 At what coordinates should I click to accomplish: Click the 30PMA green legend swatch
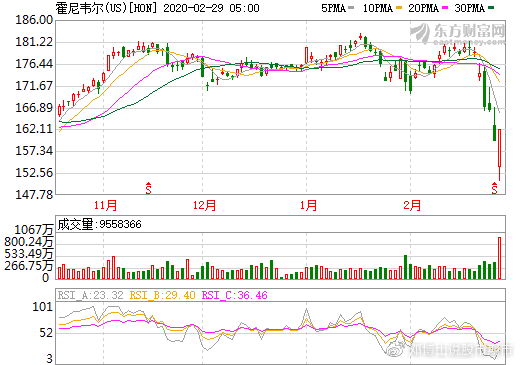click(x=491, y=8)
